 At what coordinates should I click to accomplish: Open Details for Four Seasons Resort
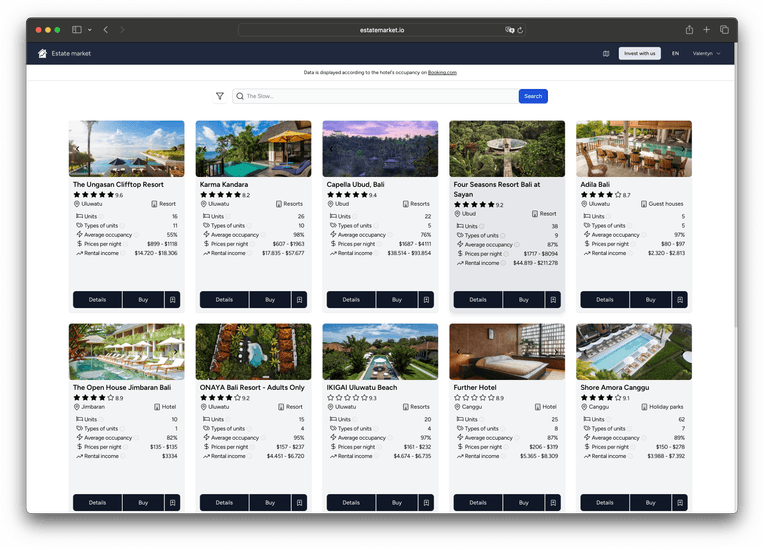[478, 300]
